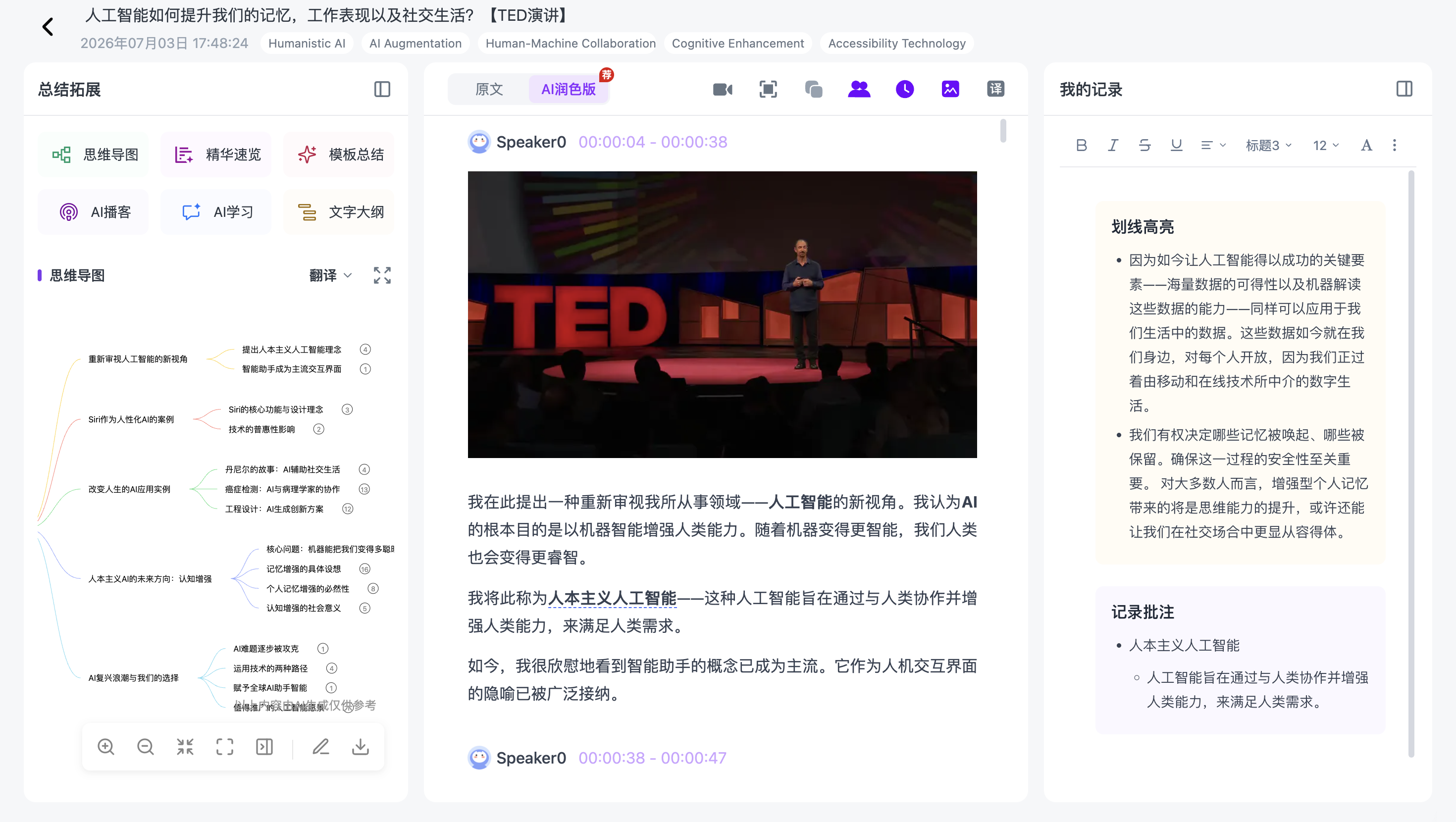The height and width of the screenshot is (822, 1456).
Task: Open the 翻译 dropdown in the mind map
Action: 331,275
